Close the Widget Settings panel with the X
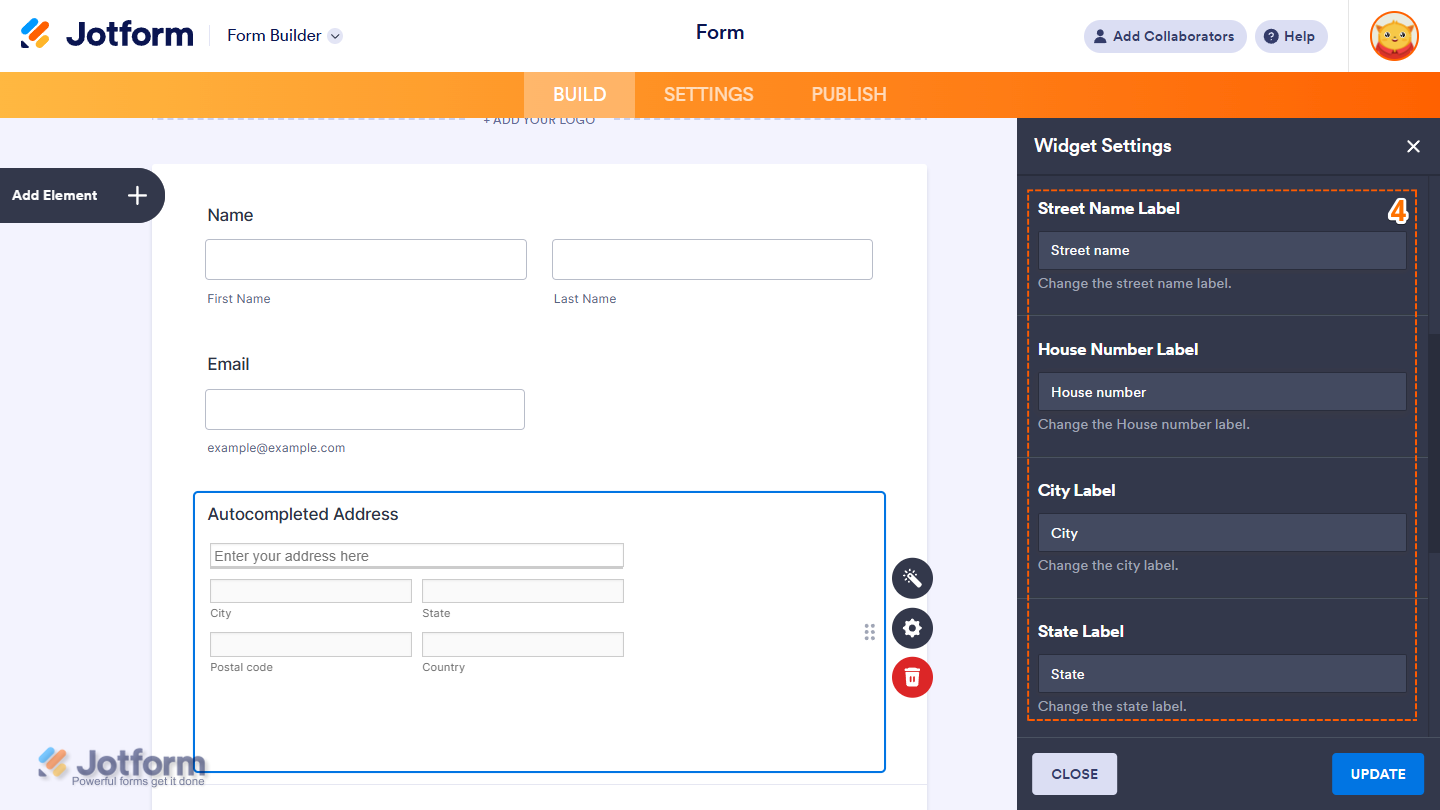The width and height of the screenshot is (1440, 810). 1413,146
